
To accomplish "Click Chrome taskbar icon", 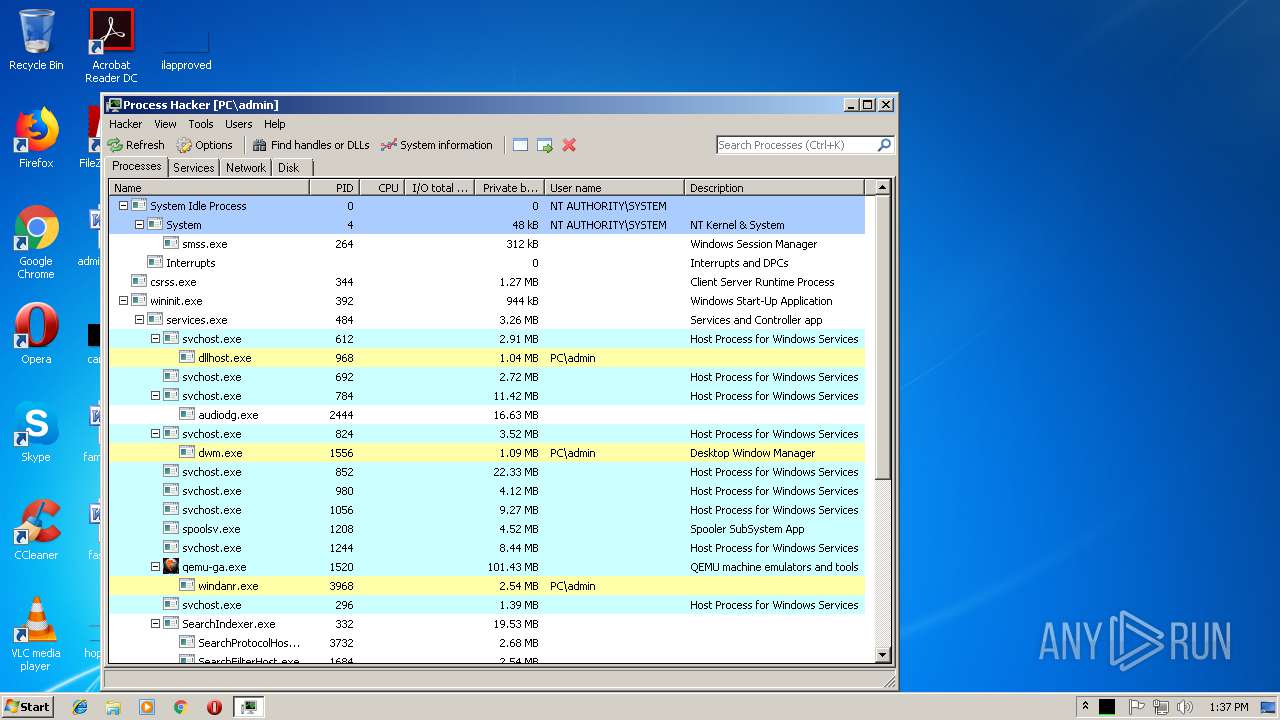I will pos(180,707).
